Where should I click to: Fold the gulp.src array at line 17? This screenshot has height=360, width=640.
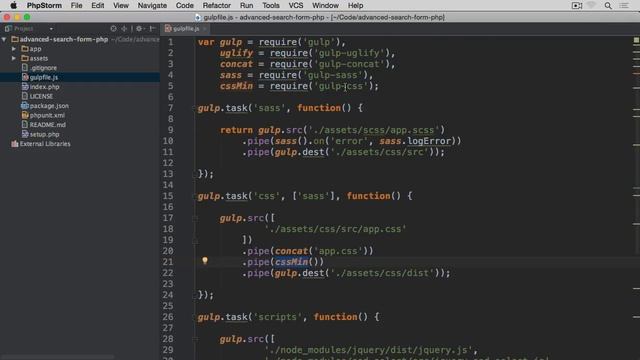tap(195, 218)
